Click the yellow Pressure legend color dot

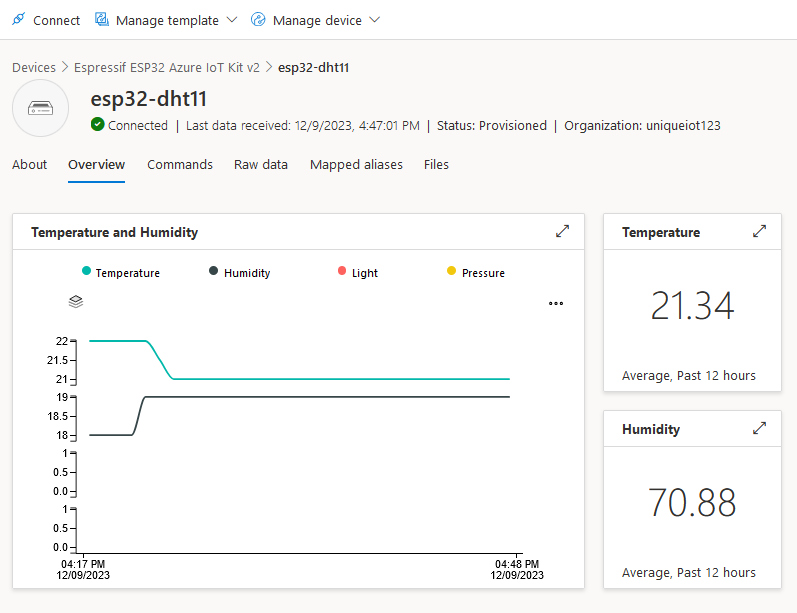tap(451, 272)
